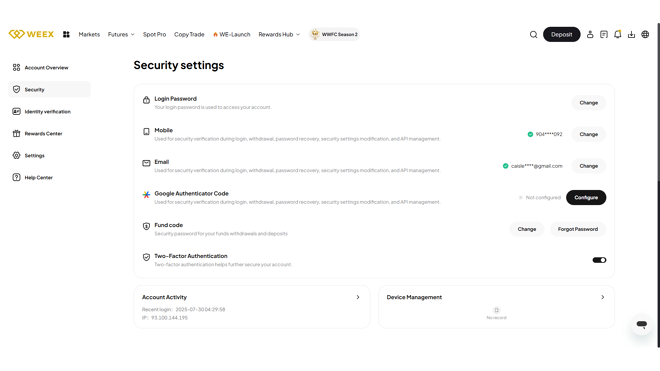660x371 pixels.
Task: Open the user profile icon
Action: [x=590, y=35]
